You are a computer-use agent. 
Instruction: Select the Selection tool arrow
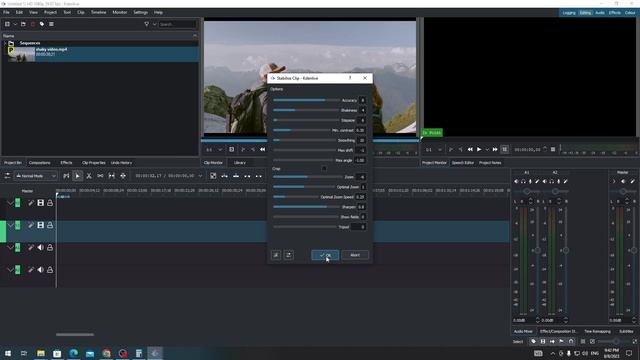(x=78, y=176)
